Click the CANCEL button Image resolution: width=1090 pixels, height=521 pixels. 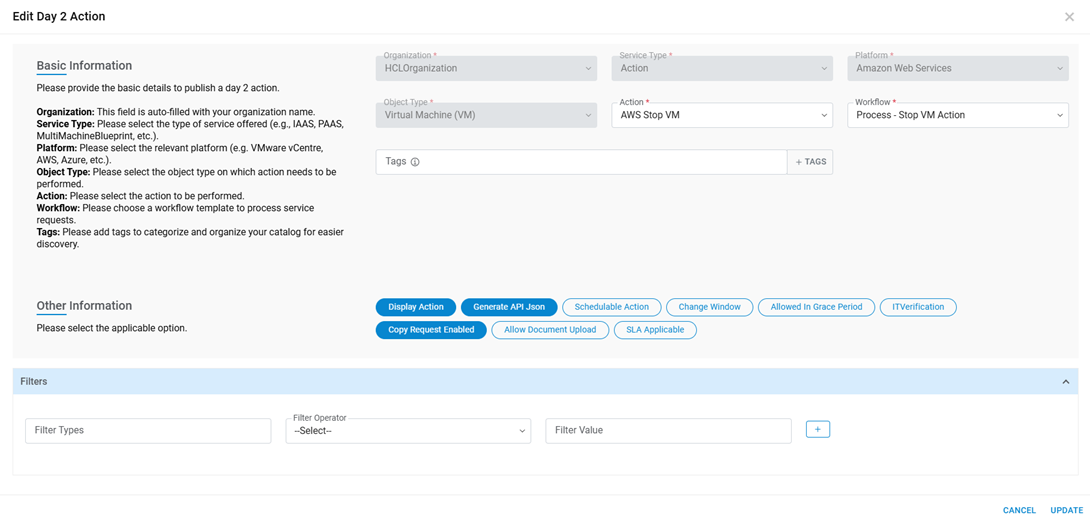pos(1019,510)
